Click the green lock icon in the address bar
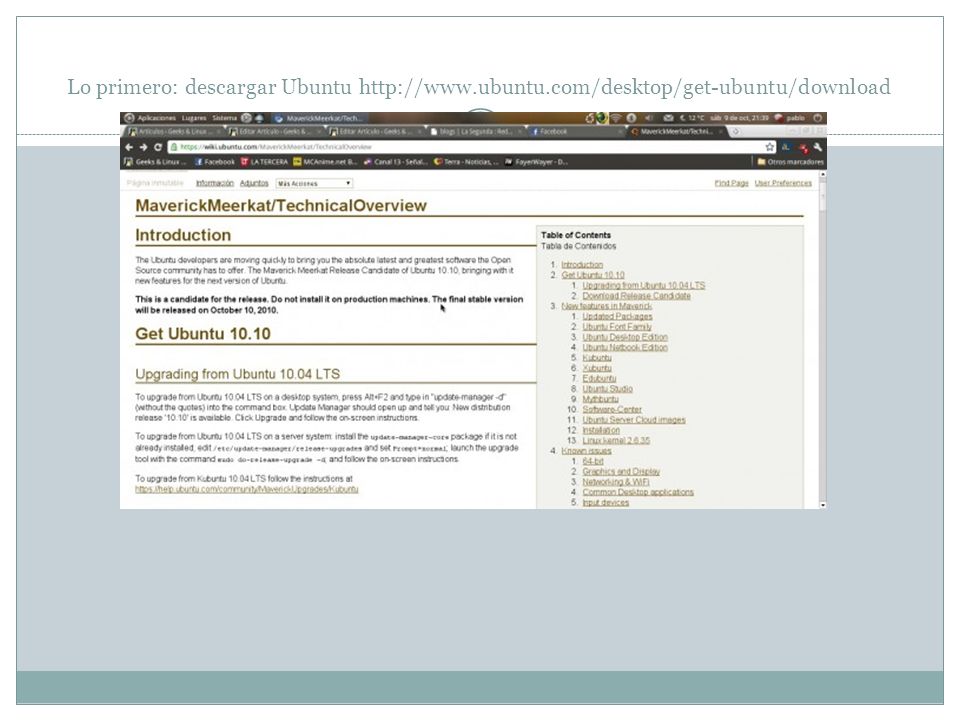 pos(174,147)
